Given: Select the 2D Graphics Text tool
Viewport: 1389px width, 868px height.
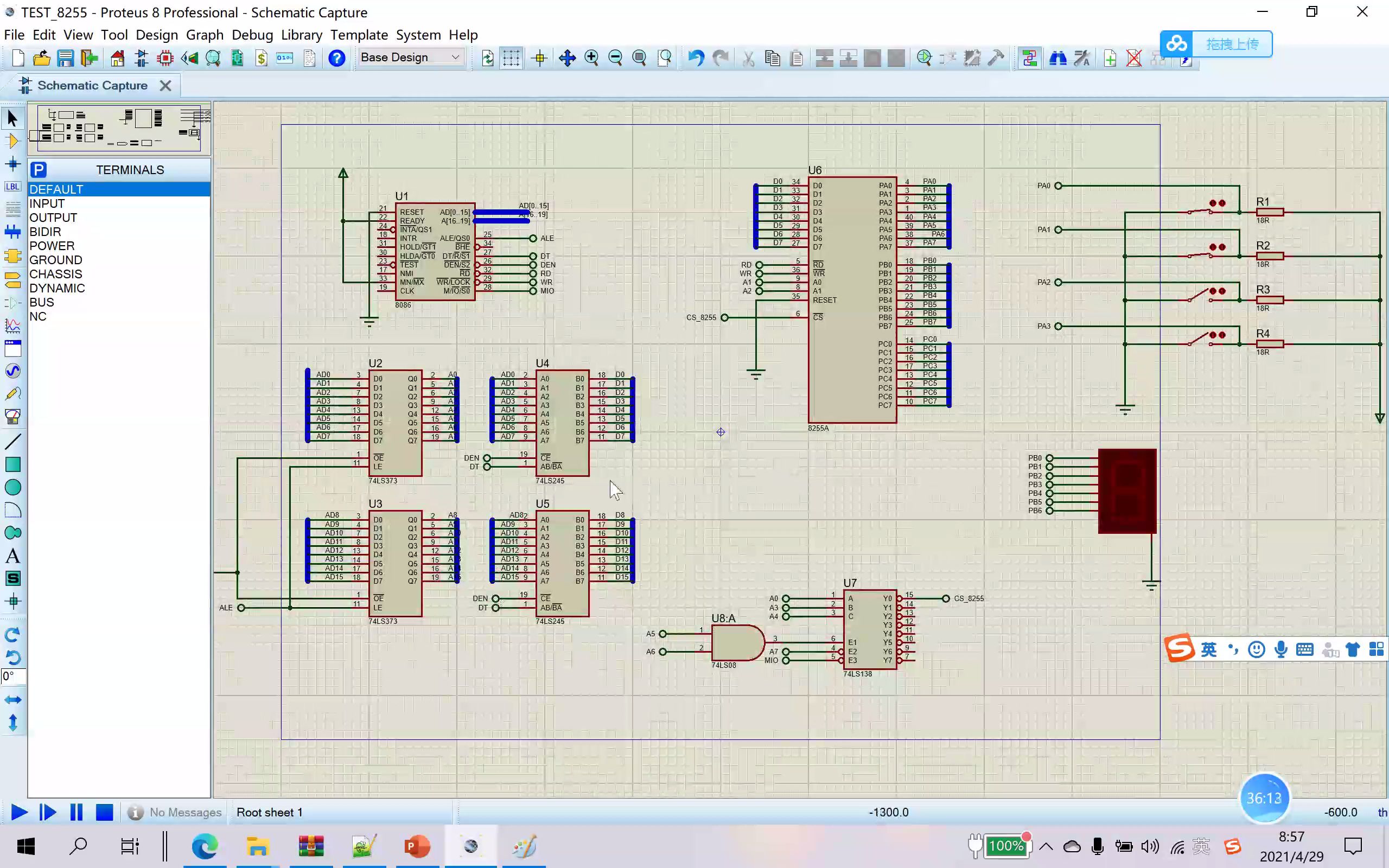Looking at the screenshot, I should click(12, 556).
